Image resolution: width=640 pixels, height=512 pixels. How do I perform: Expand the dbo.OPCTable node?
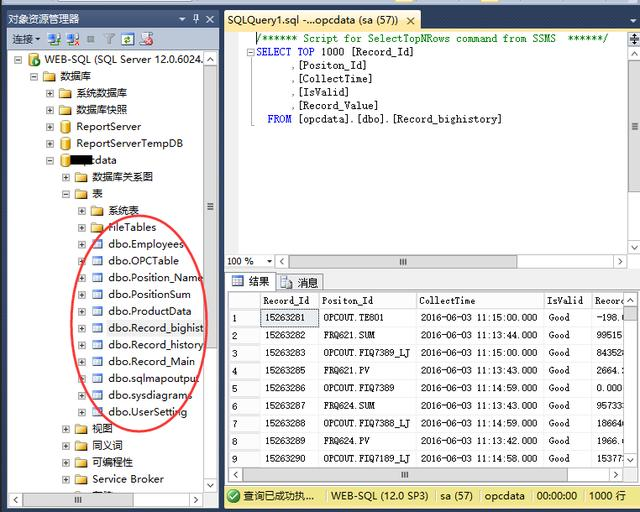click(82, 261)
